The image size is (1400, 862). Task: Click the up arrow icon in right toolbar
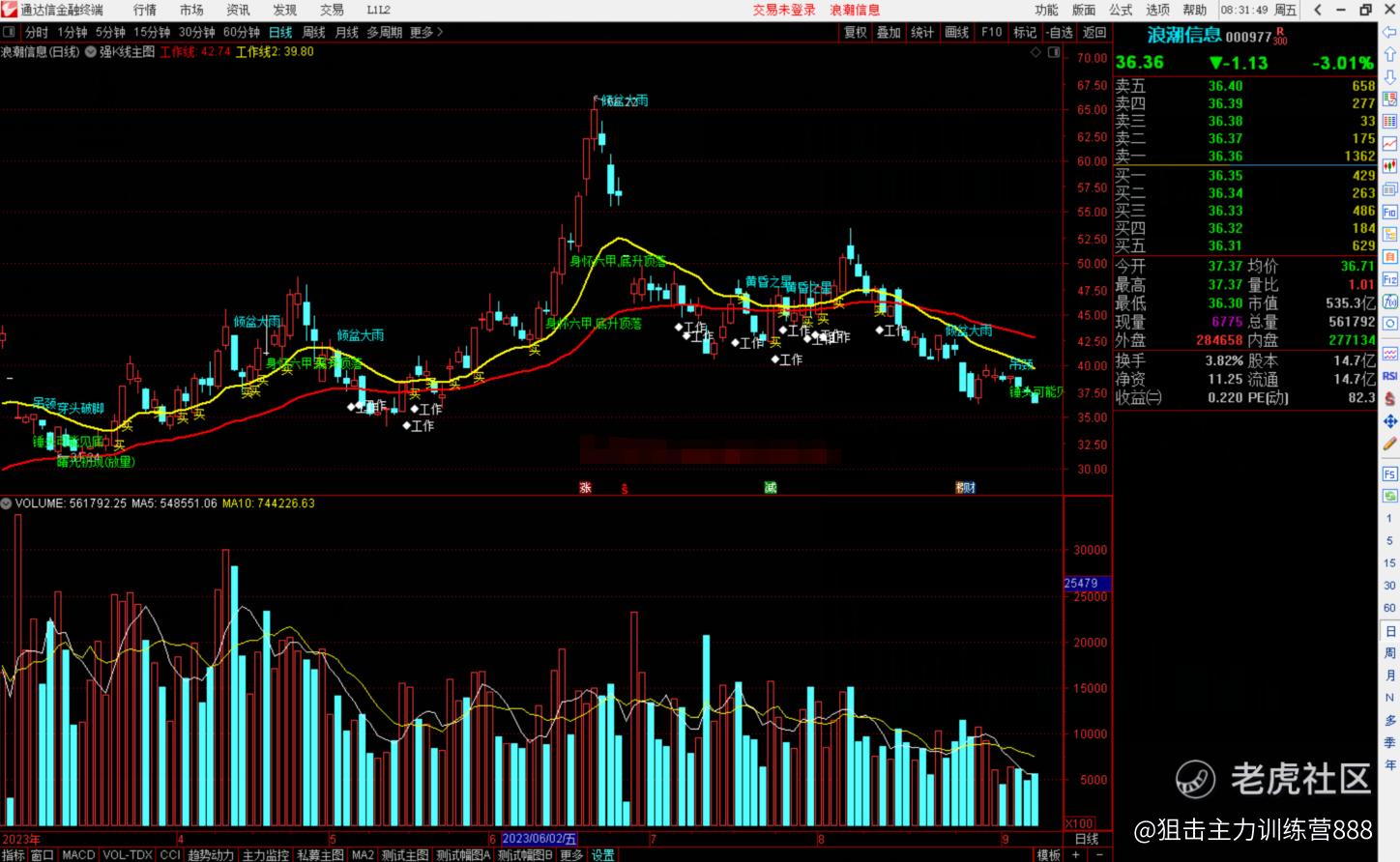point(1389,54)
